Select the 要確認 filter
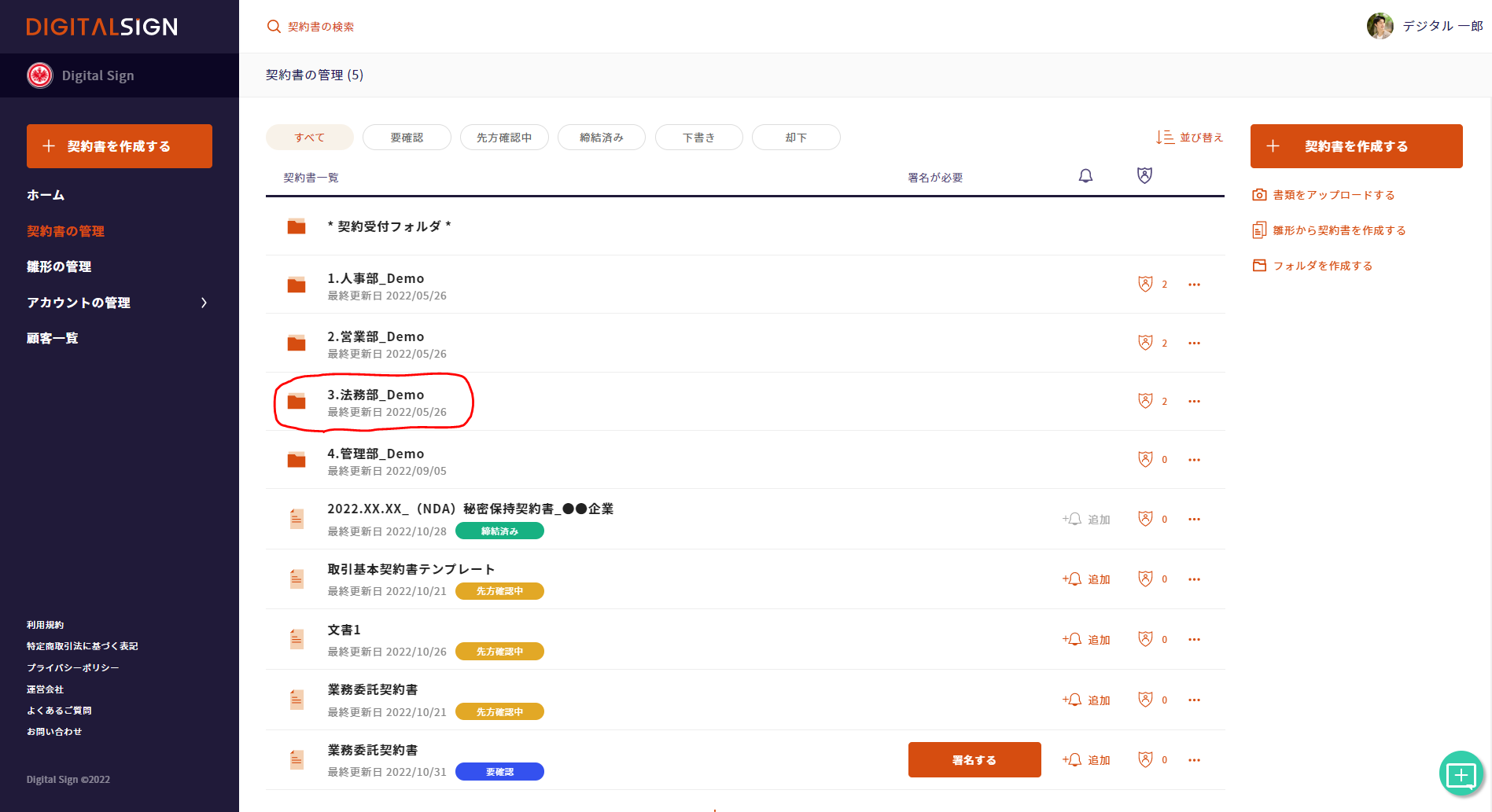The height and width of the screenshot is (812, 1492). coord(407,138)
